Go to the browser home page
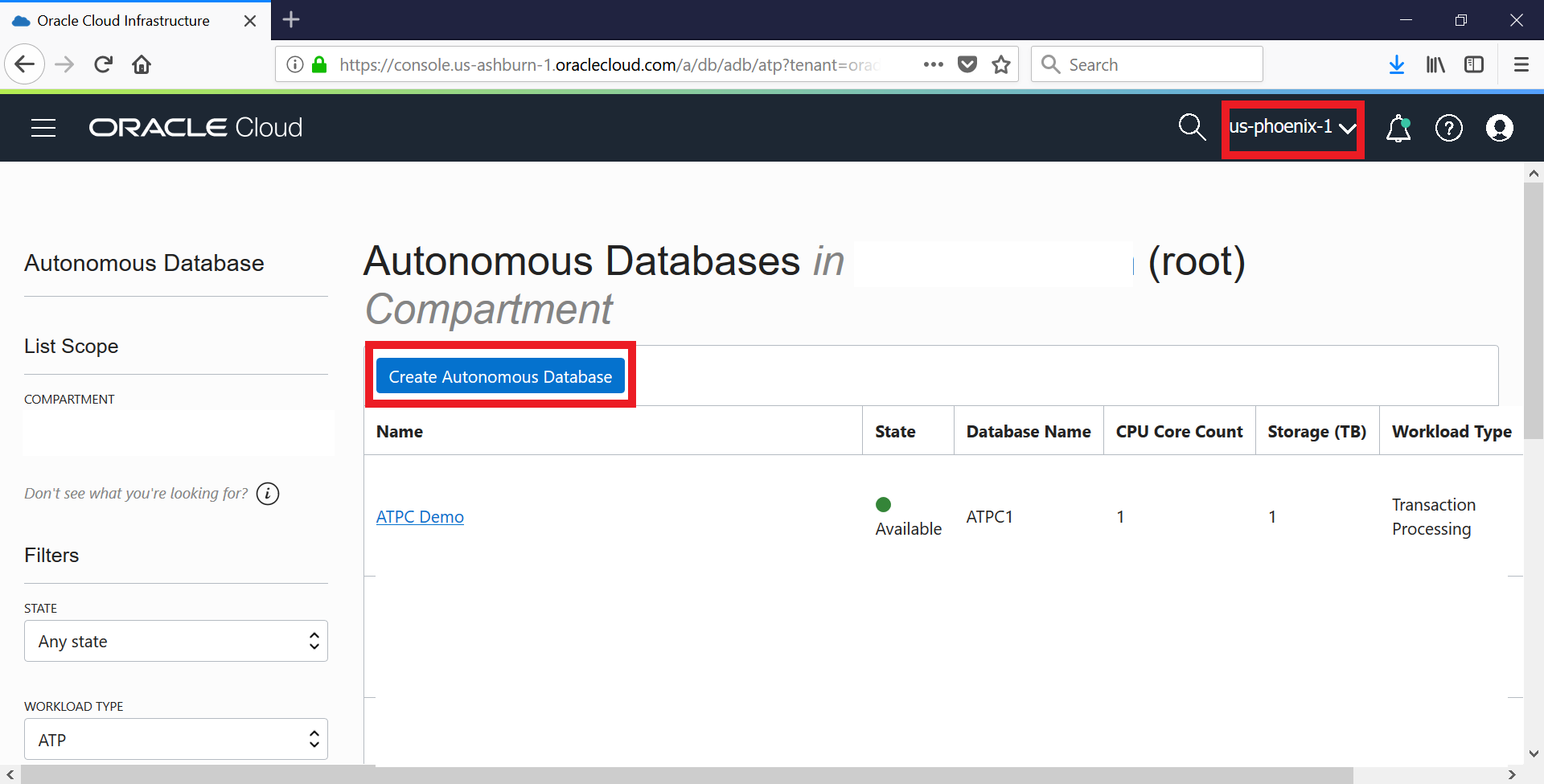1544x784 pixels. point(142,65)
